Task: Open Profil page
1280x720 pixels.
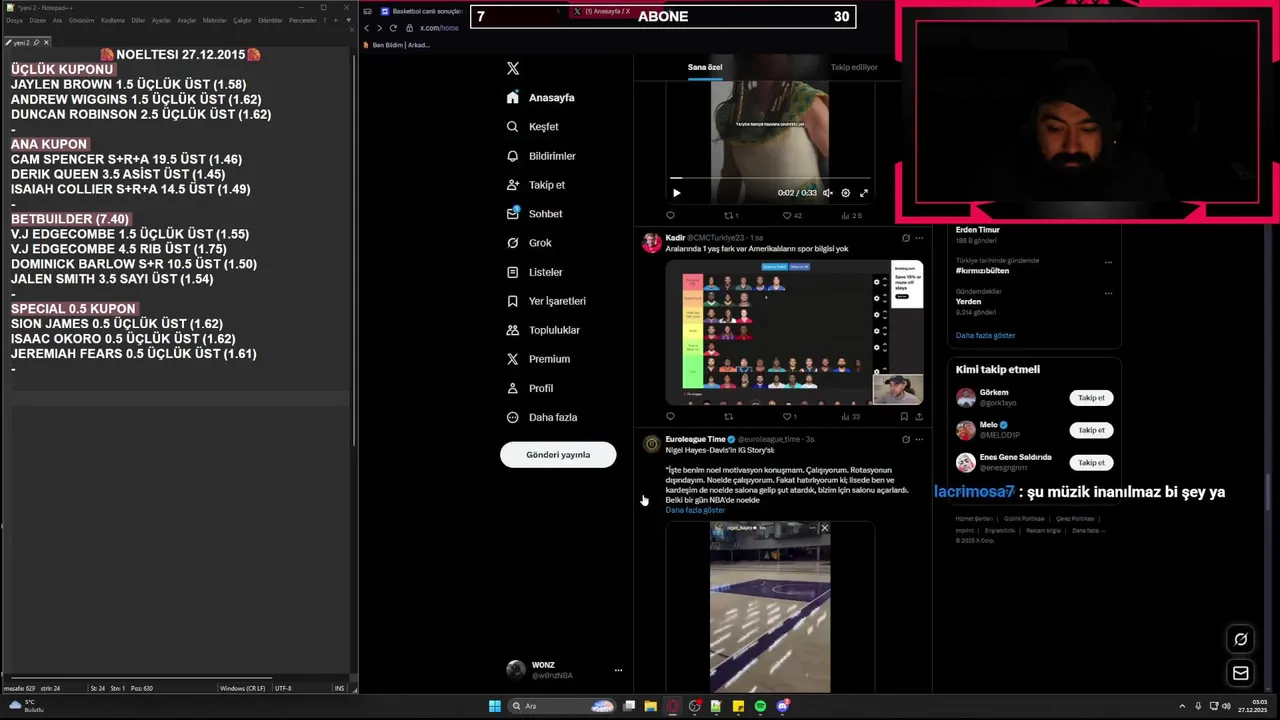Action: pos(529,388)
